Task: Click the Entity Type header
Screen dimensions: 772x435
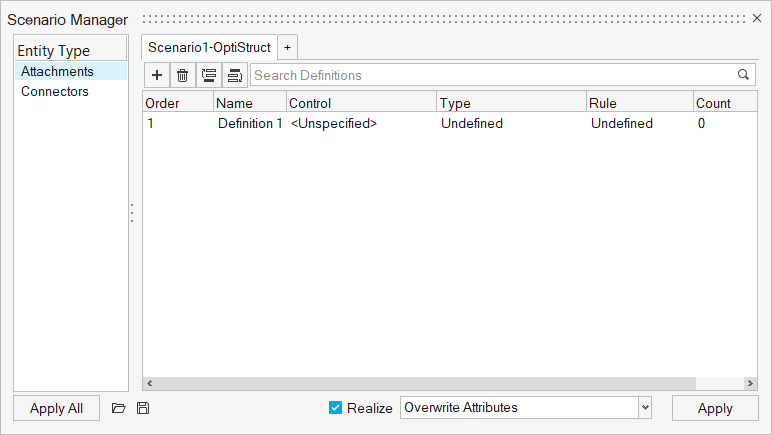Action: 70,50
